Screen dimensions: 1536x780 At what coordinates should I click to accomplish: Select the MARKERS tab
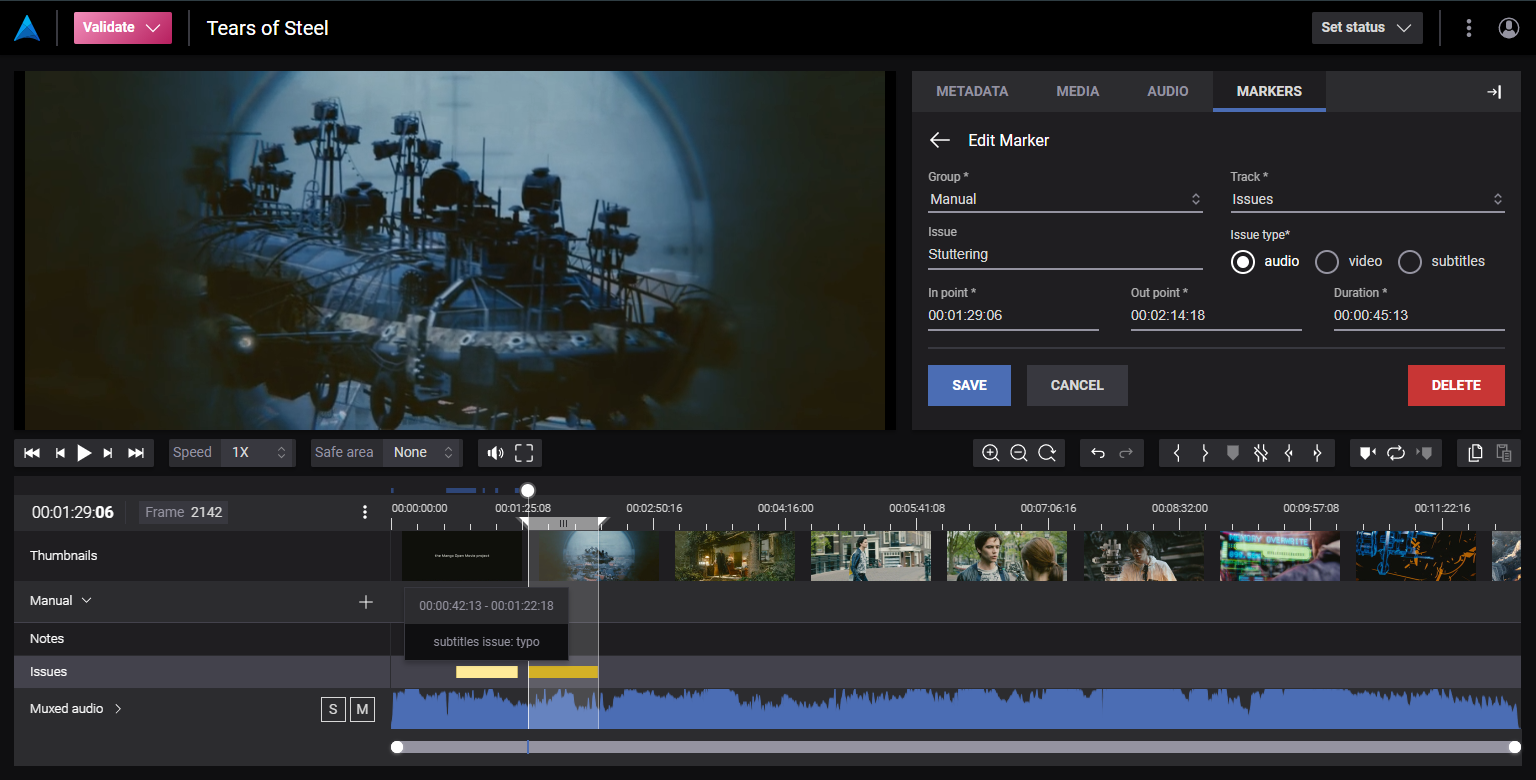click(x=1269, y=91)
